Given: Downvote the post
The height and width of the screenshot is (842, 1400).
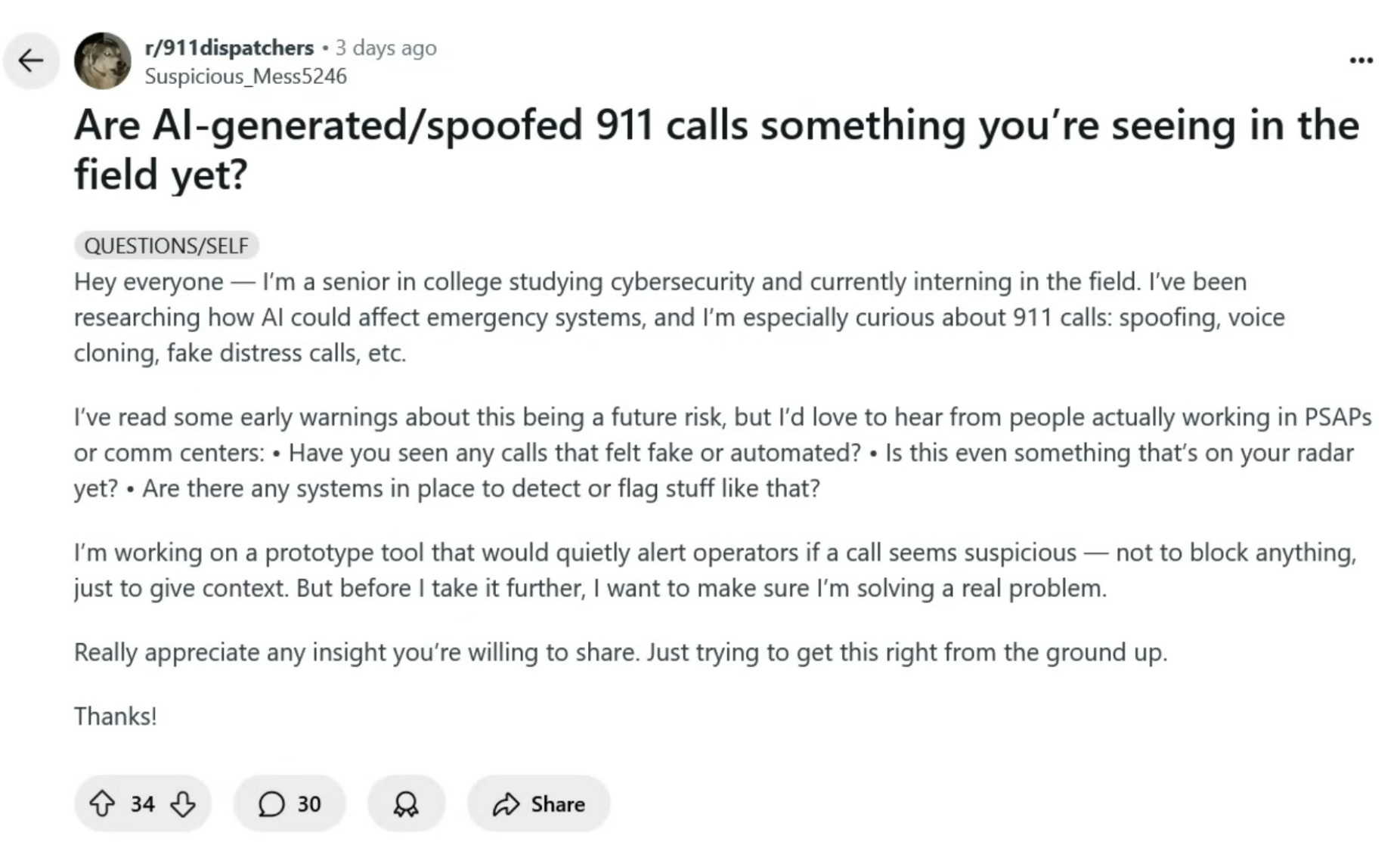Looking at the screenshot, I should coord(183,803).
